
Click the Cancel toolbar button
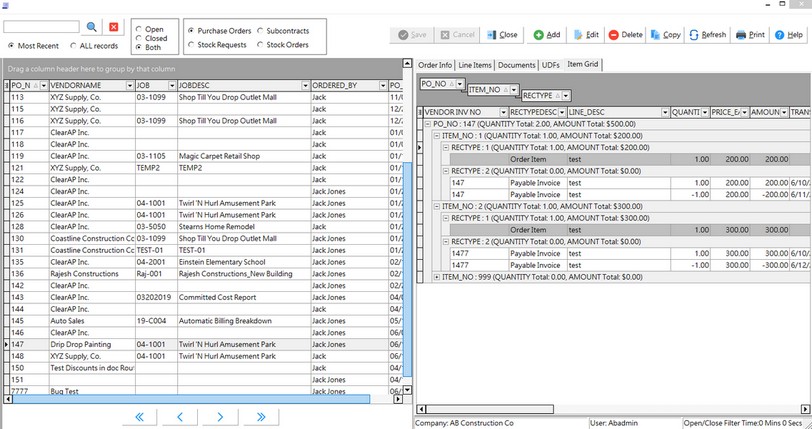457,35
